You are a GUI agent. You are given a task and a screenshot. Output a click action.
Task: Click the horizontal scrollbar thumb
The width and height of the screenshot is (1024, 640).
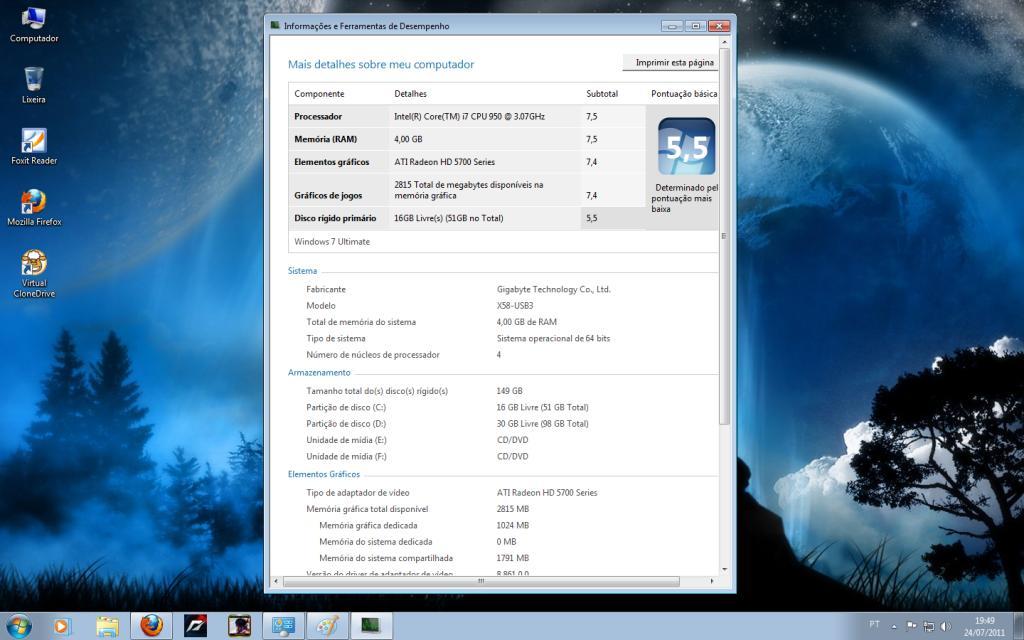tap(481, 581)
